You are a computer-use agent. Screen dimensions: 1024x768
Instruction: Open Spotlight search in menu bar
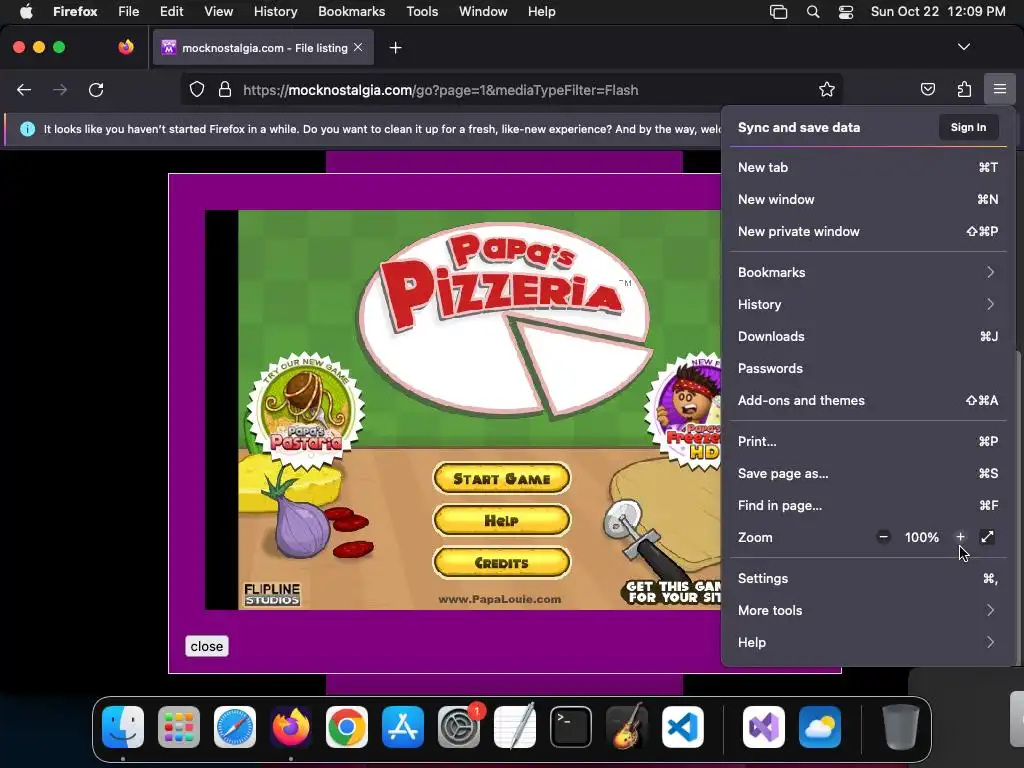tap(812, 12)
